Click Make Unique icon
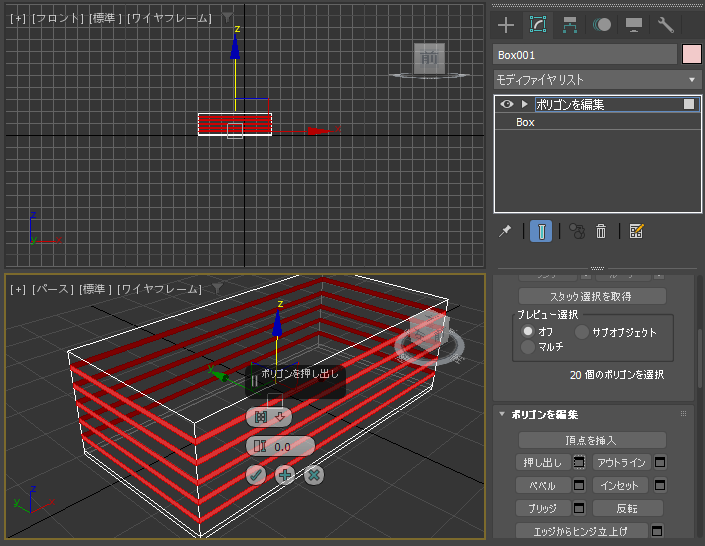The width and height of the screenshot is (705, 546). click(x=576, y=231)
